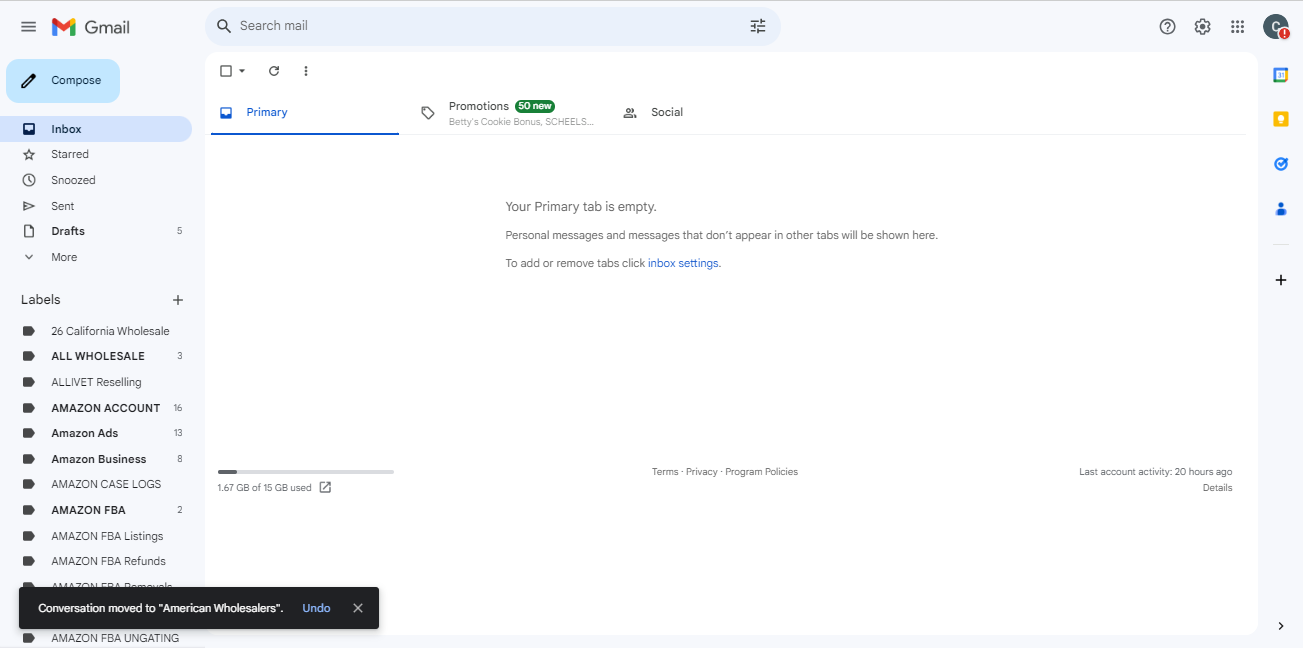Image resolution: width=1303 pixels, height=648 pixels.
Task: Refresh the inbox
Action: point(274,71)
